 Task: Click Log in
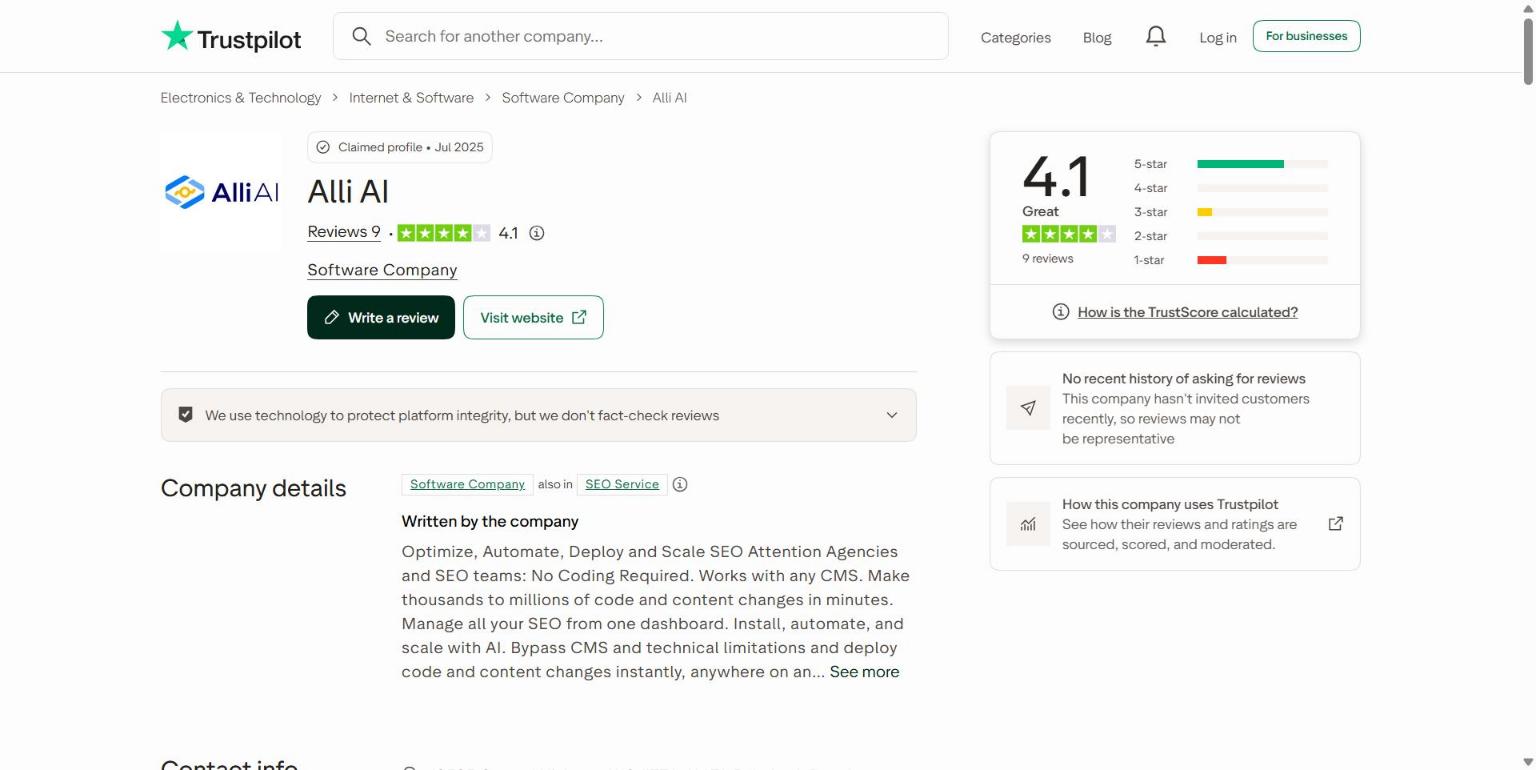point(1218,37)
